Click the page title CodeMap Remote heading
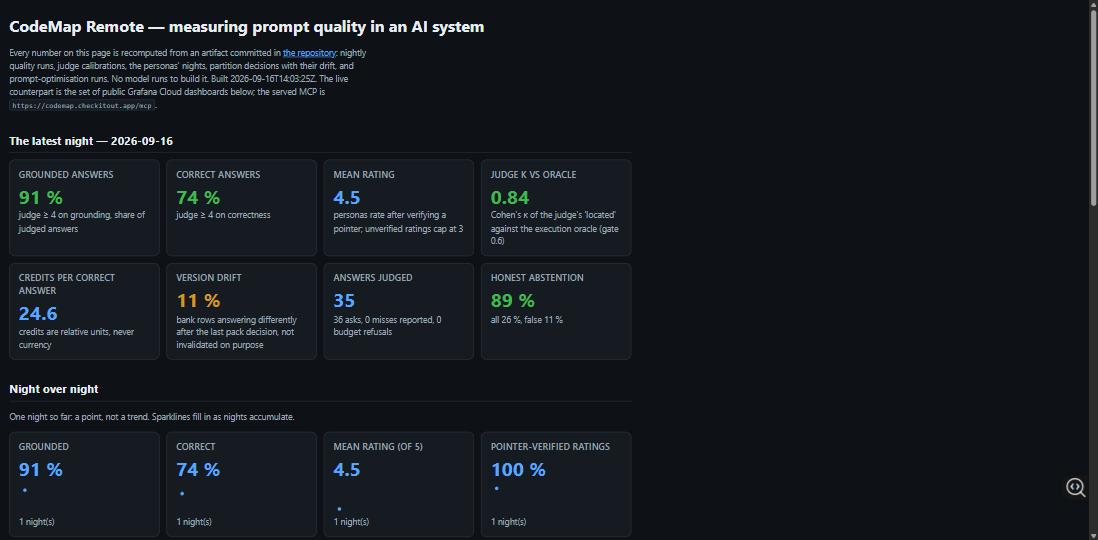This screenshot has height=540, width=1098. click(246, 27)
